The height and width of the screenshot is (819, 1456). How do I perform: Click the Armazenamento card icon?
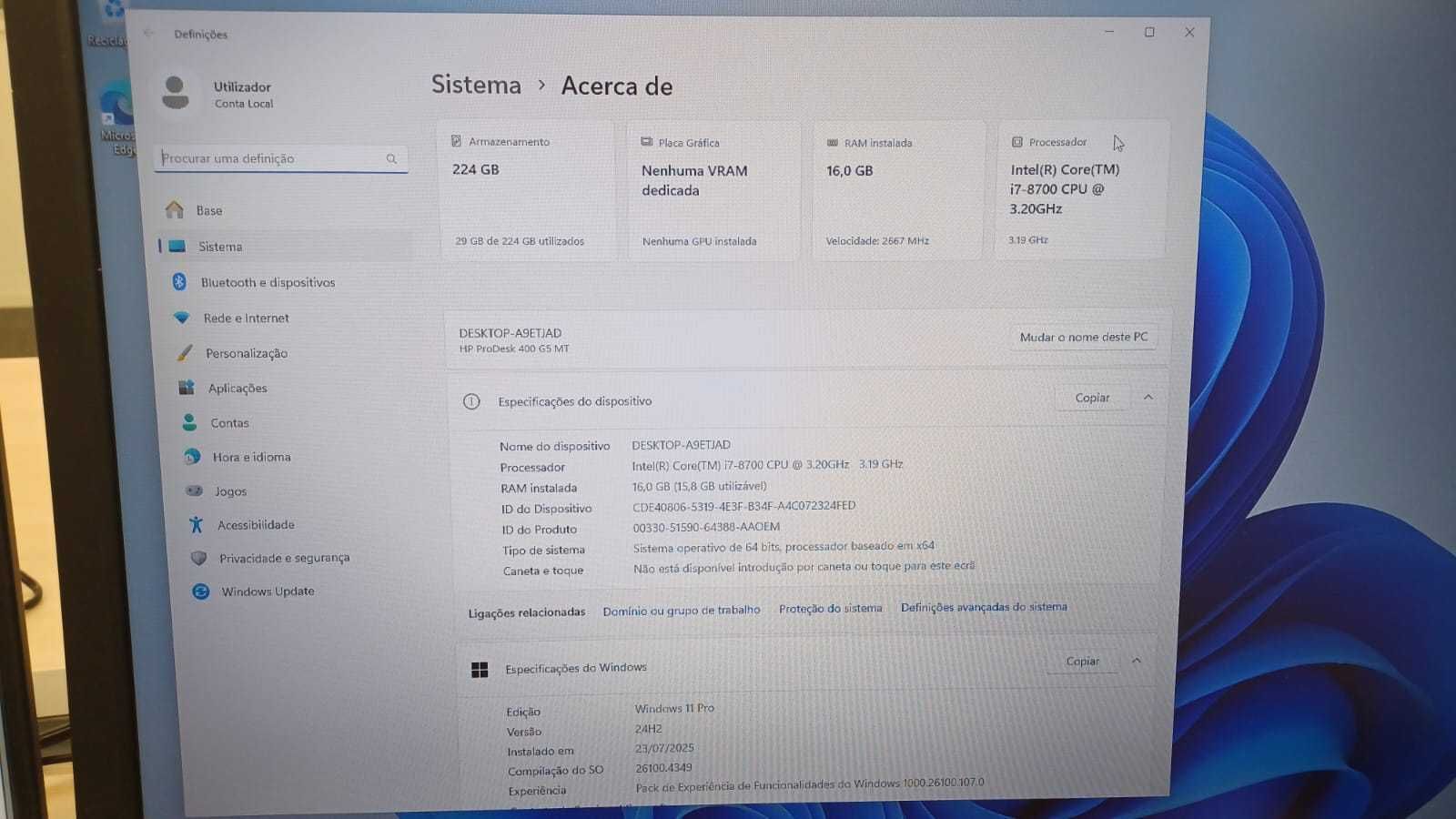click(456, 141)
